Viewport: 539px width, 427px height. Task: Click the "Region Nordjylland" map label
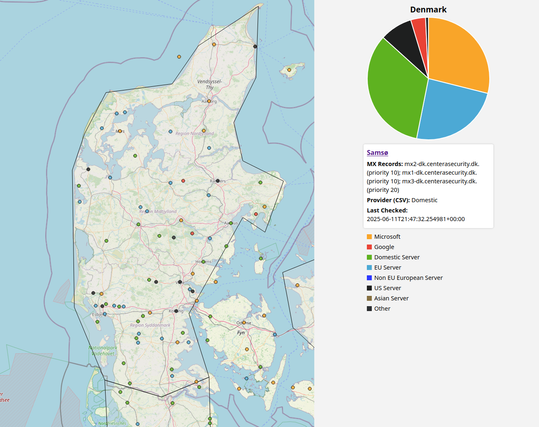pos(194,133)
